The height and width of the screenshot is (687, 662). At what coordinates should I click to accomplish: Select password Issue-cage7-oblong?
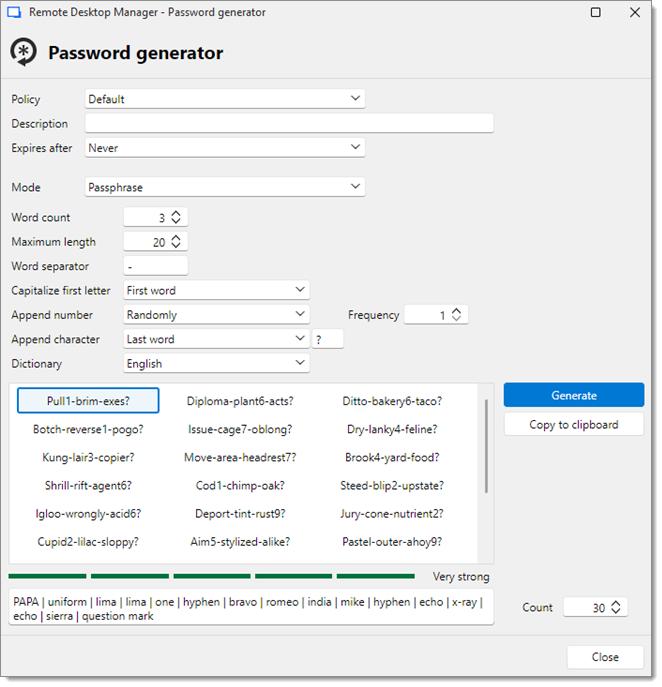click(x=240, y=429)
